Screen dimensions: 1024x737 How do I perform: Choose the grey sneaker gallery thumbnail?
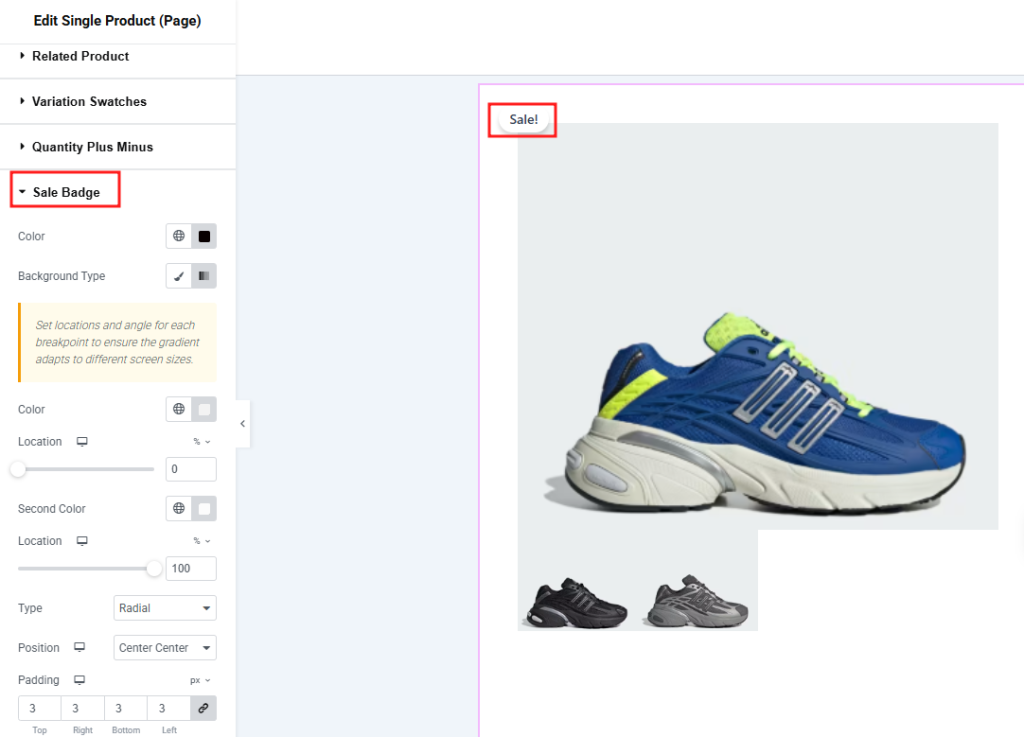click(x=697, y=602)
